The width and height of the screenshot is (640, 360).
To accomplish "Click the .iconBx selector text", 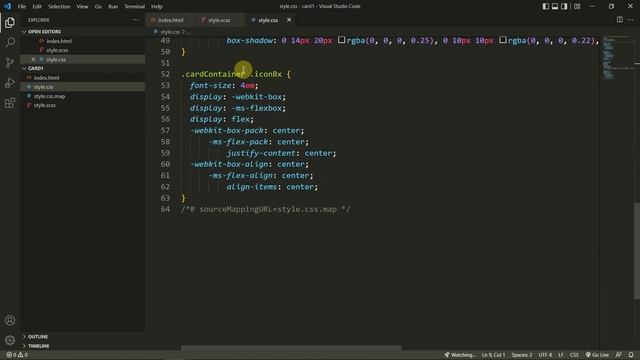I will pyautogui.click(x=266, y=74).
